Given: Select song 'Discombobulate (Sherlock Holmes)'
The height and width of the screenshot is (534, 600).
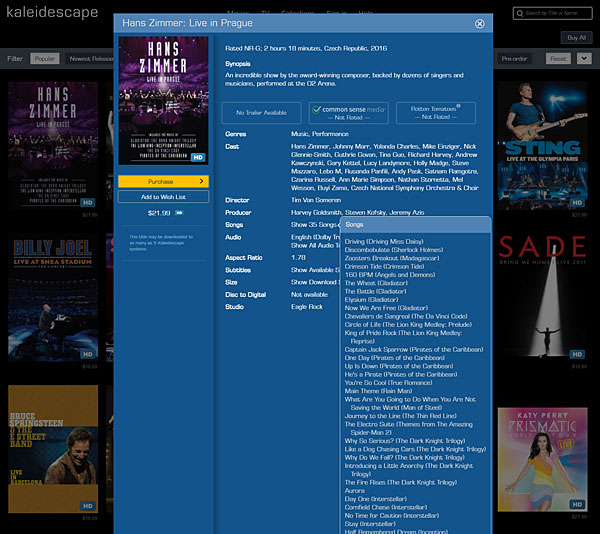Looking at the screenshot, I should [x=394, y=250].
